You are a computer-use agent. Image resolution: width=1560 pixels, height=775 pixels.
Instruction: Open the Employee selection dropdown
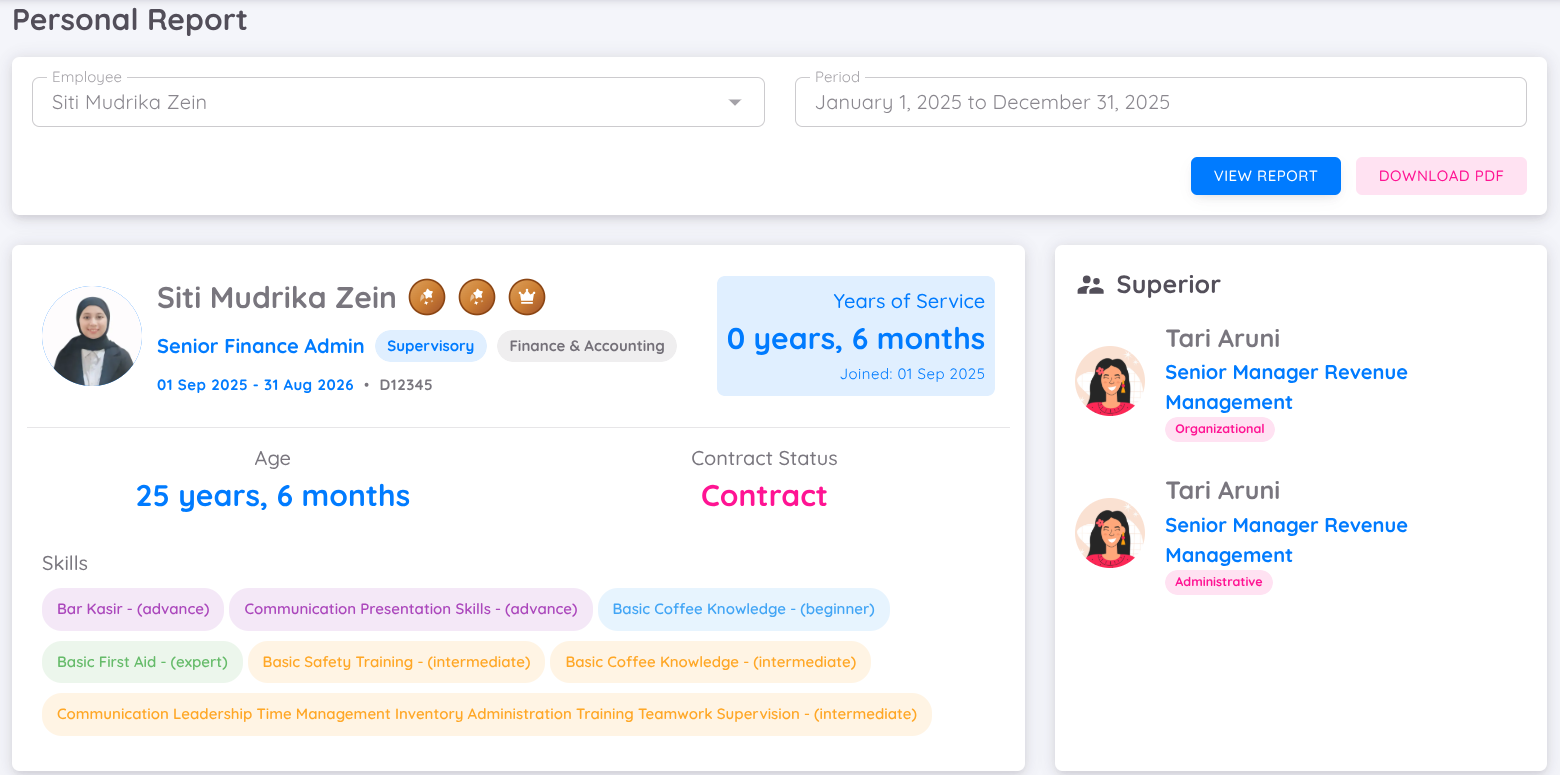[398, 101]
